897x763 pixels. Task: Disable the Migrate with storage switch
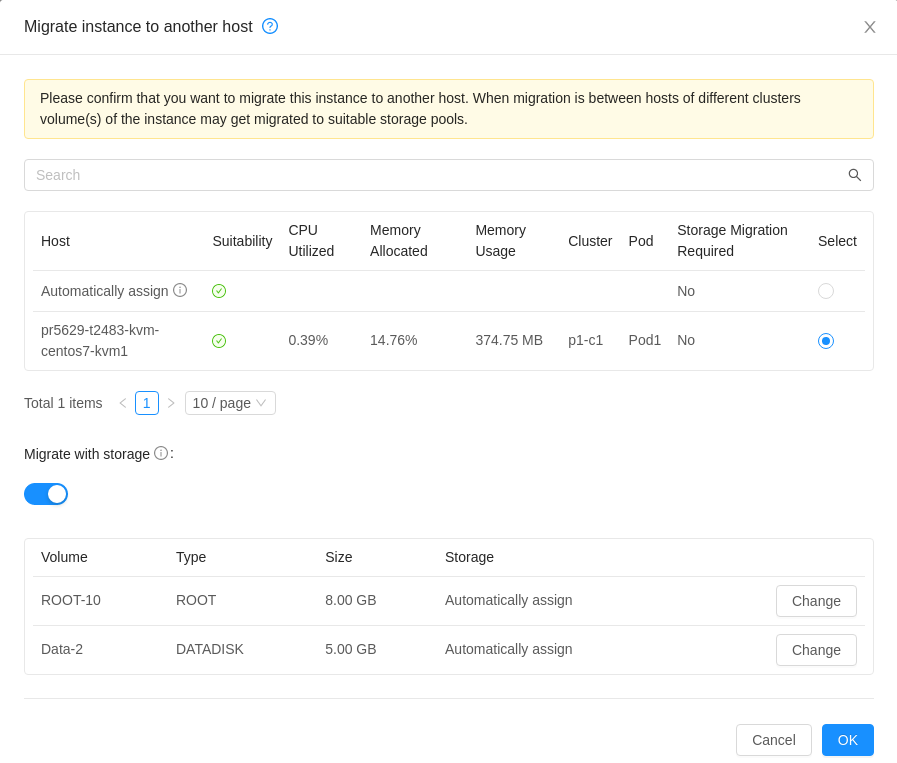(46, 494)
